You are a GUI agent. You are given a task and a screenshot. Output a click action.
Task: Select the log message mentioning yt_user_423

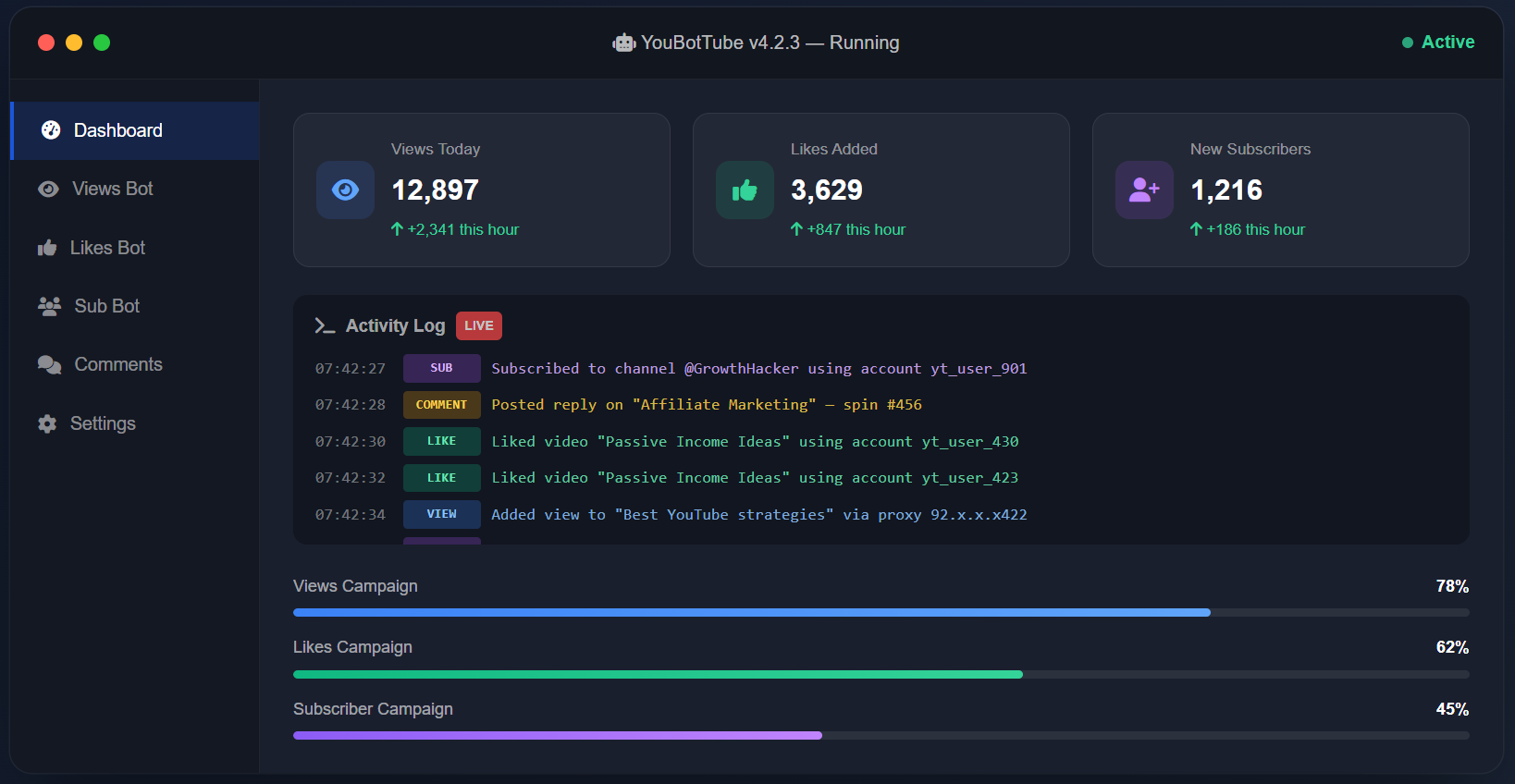coord(755,478)
